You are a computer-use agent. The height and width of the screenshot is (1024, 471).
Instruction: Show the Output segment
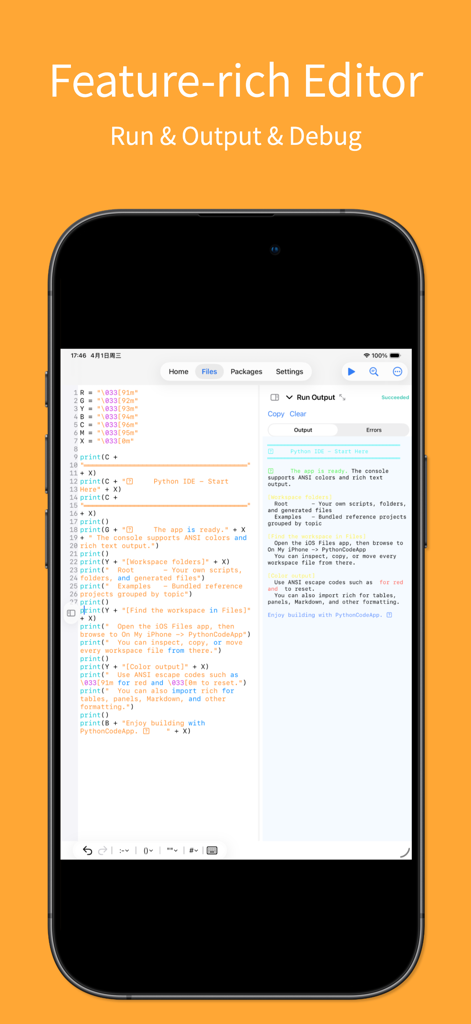(303, 430)
